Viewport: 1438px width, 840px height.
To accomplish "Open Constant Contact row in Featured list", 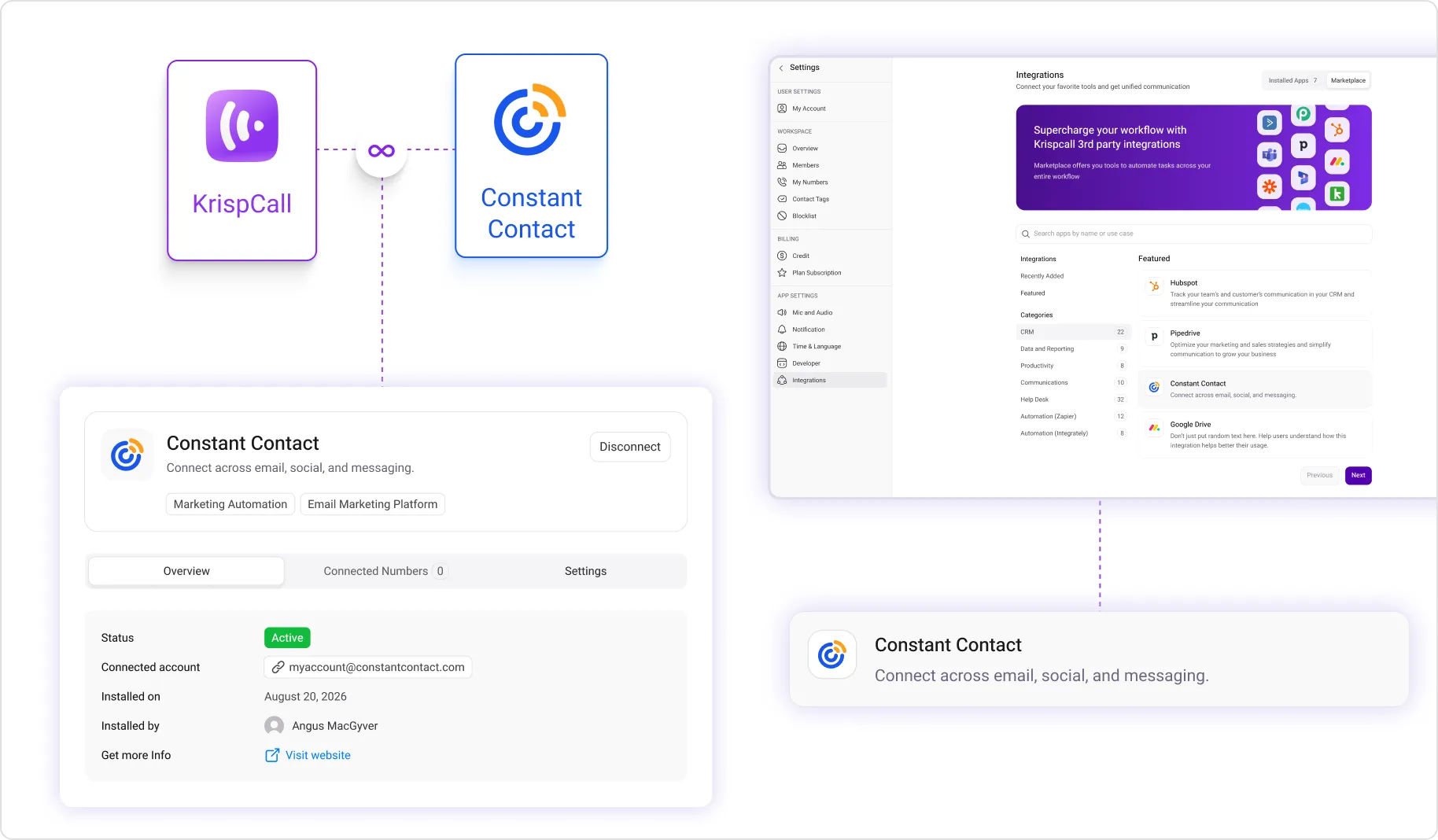I will [1255, 389].
